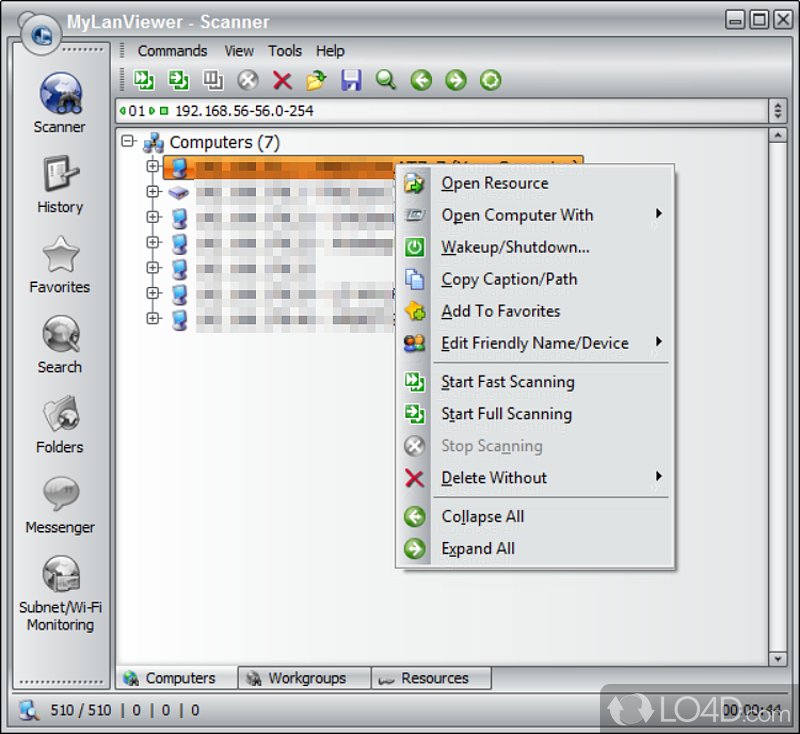Switch to the Resources tab
The height and width of the screenshot is (734, 800).
click(x=434, y=678)
